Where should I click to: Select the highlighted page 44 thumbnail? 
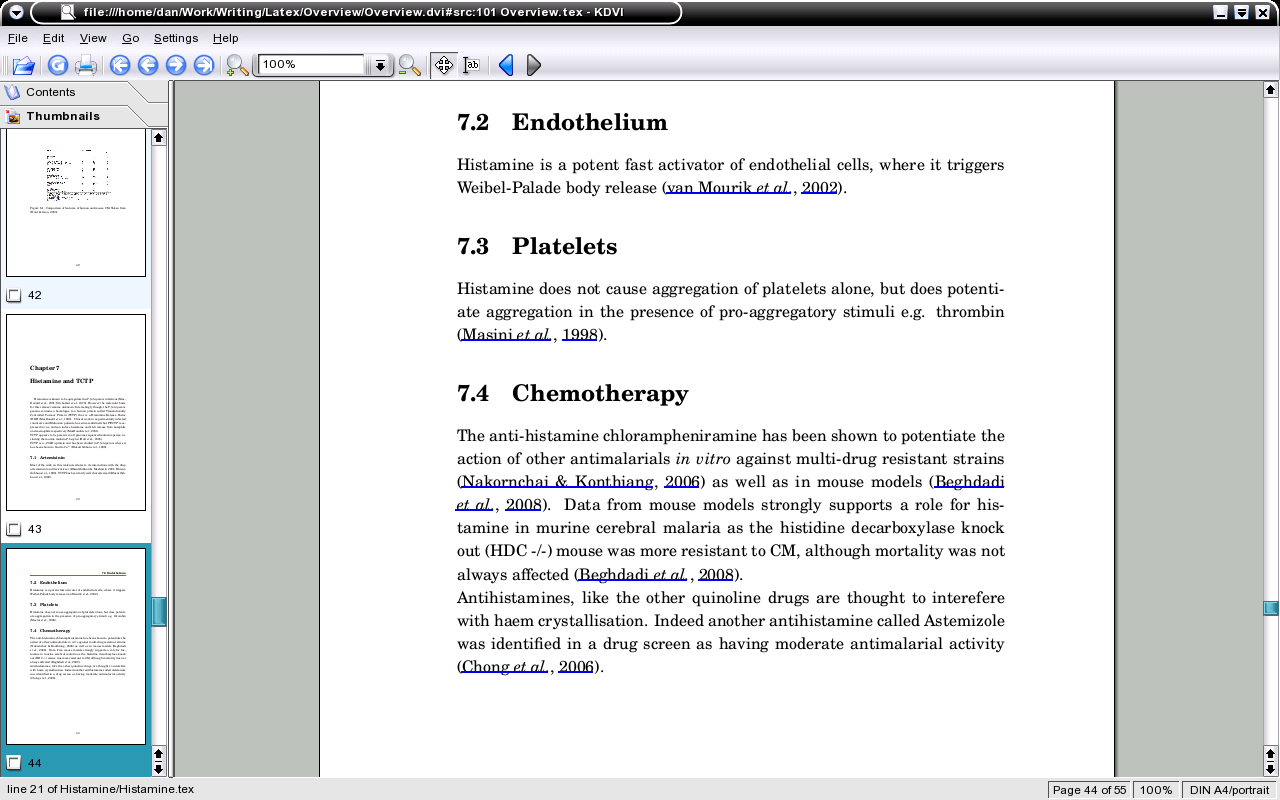pyautogui.click(x=76, y=646)
